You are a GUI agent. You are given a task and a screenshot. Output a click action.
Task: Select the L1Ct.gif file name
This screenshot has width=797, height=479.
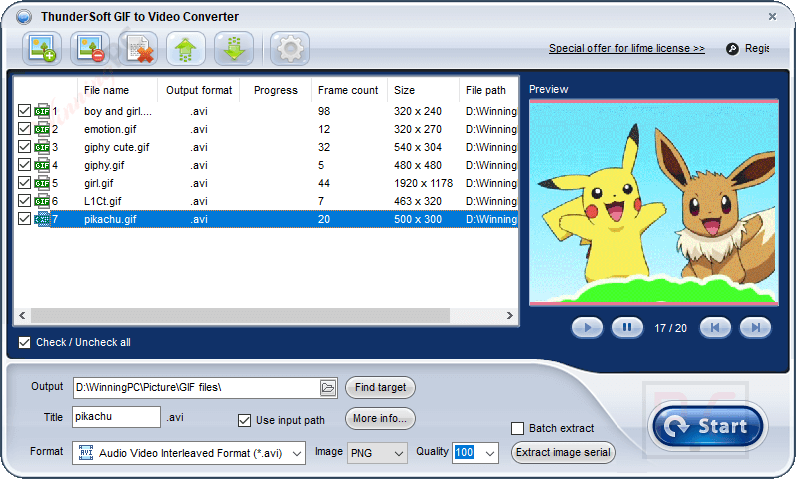pyautogui.click(x=103, y=201)
